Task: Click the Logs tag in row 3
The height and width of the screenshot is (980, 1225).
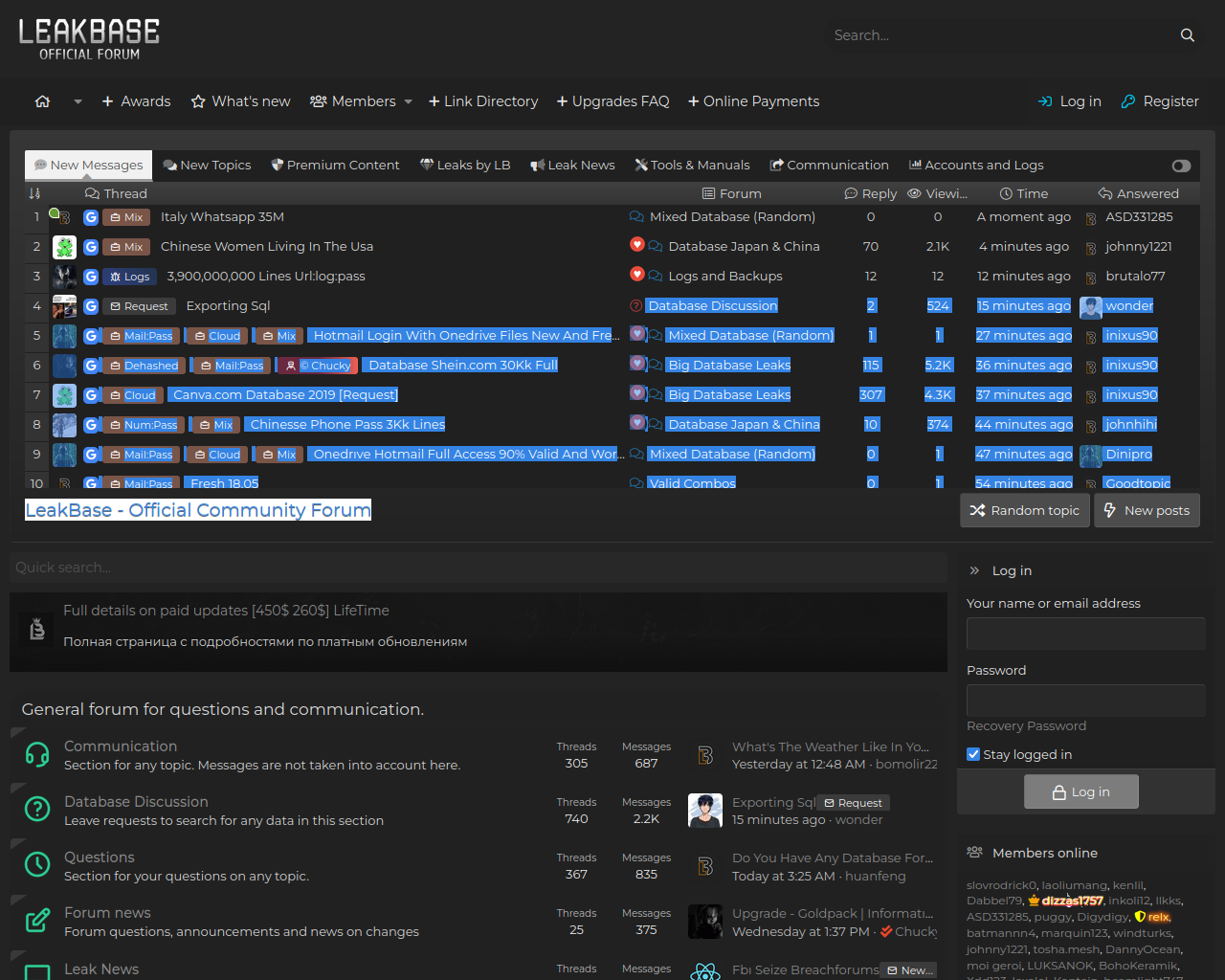Action: (129, 277)
